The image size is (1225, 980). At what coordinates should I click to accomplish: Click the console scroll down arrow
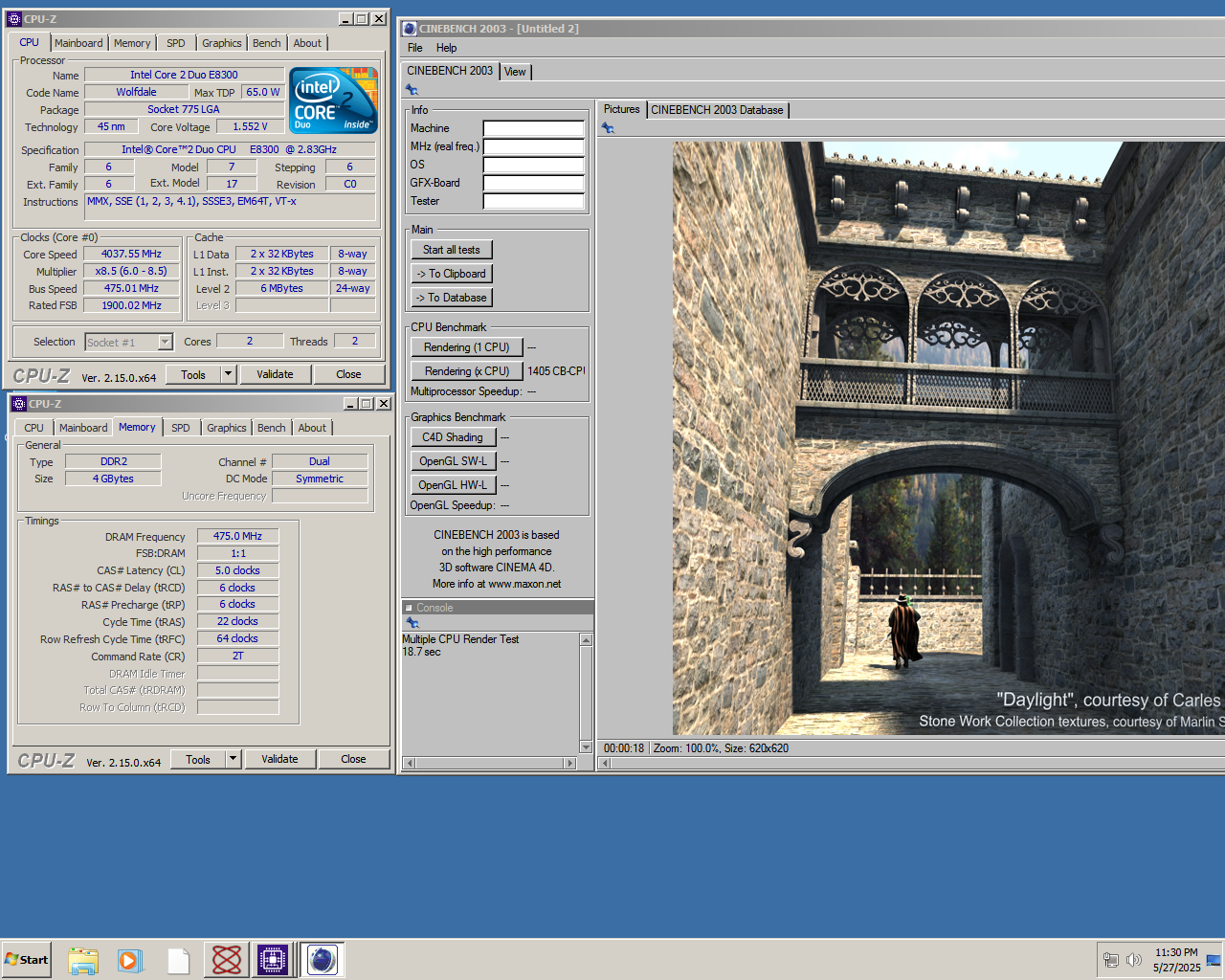pos(586,747)
